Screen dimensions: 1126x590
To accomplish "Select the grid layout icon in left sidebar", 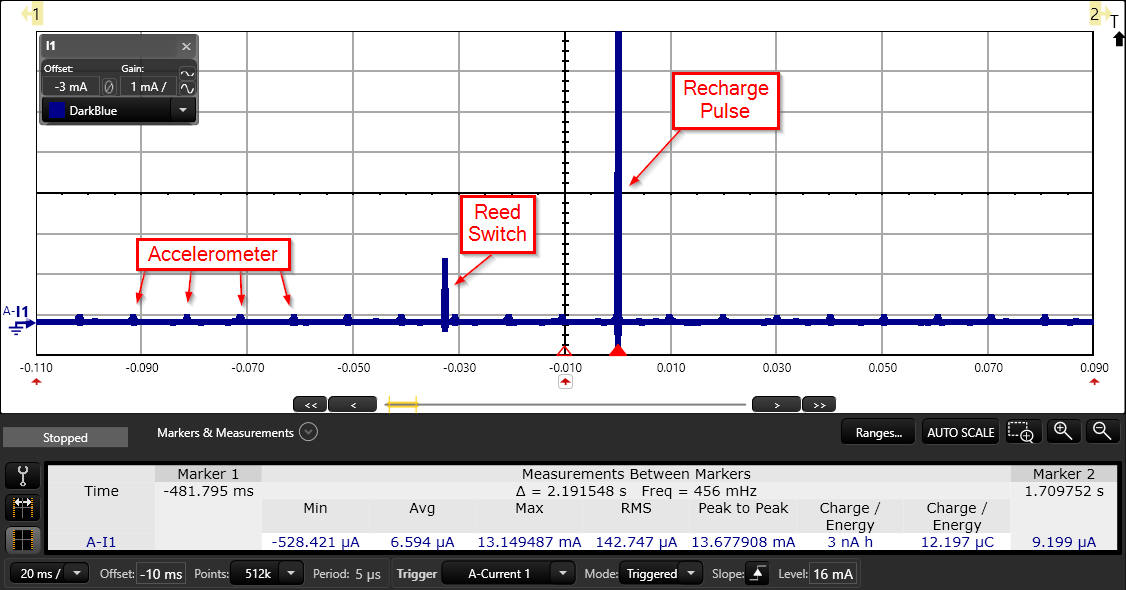I will 21,541.
